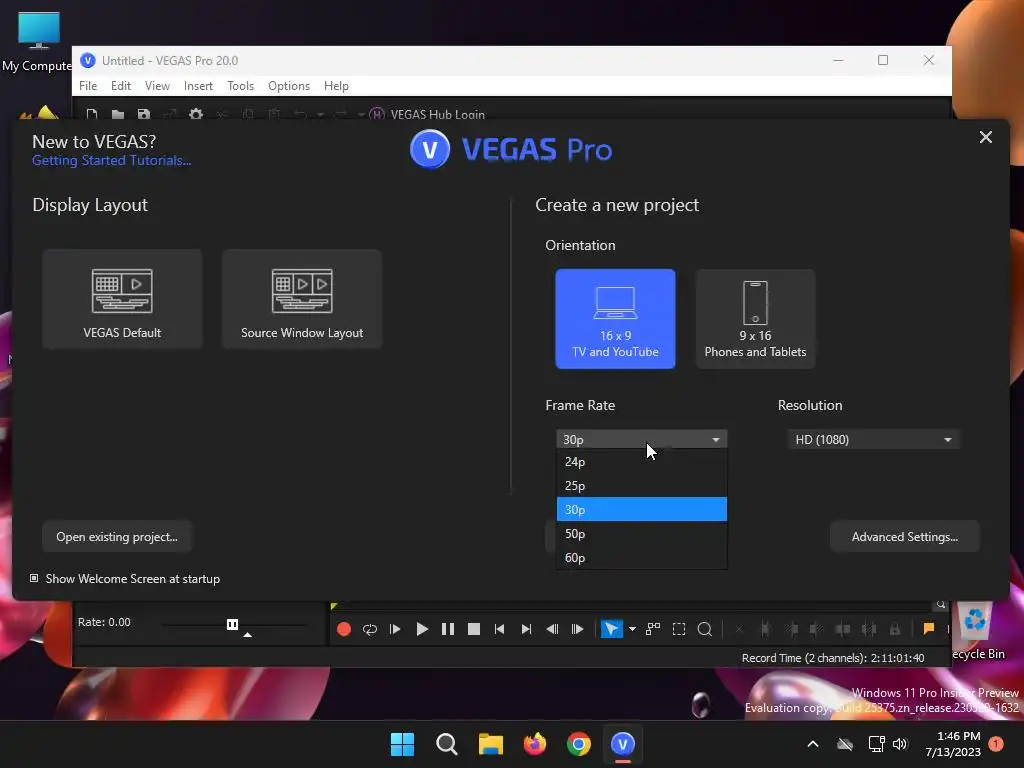Click the timeline zoom magnifier icon

(x=940, y=605)
